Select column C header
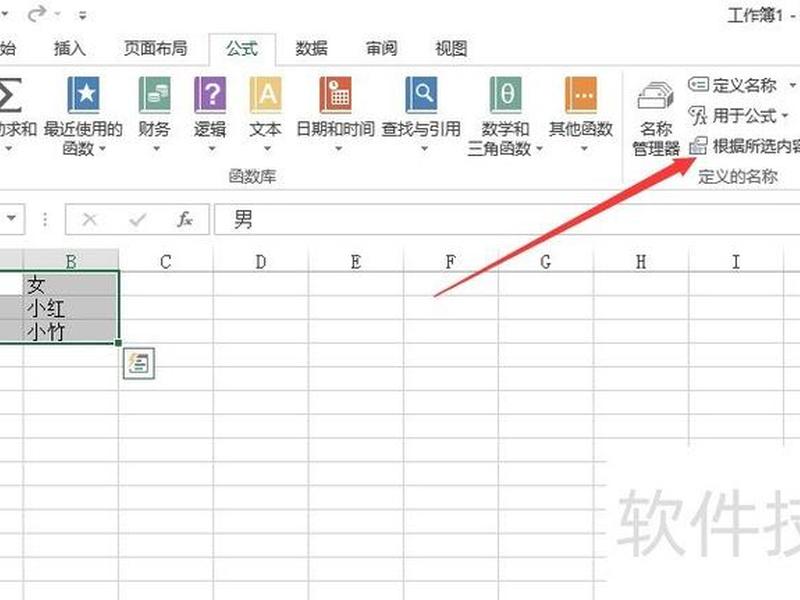Viewport: 800px width, 600px height. coord(166,261)
